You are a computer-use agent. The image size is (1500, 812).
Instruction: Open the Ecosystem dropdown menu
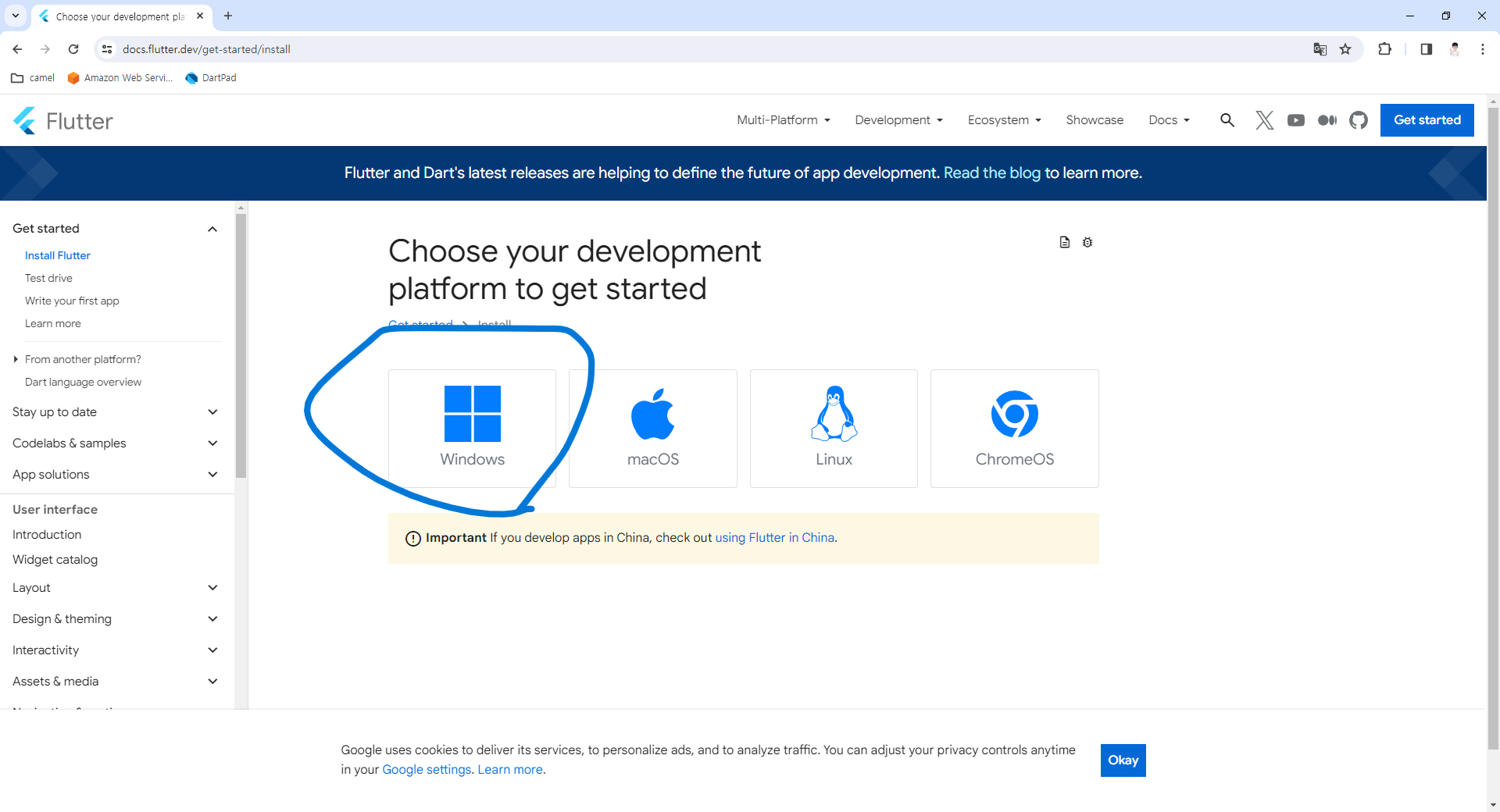click(x=1005, y=120)
